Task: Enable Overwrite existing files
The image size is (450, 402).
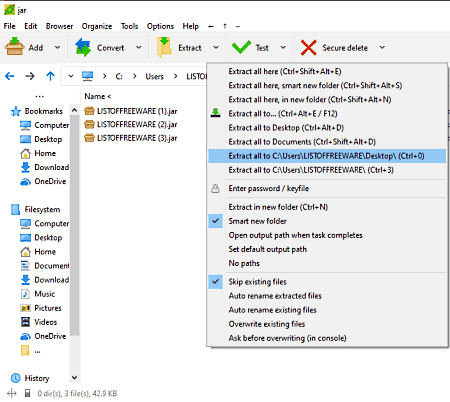Action: 327,324
